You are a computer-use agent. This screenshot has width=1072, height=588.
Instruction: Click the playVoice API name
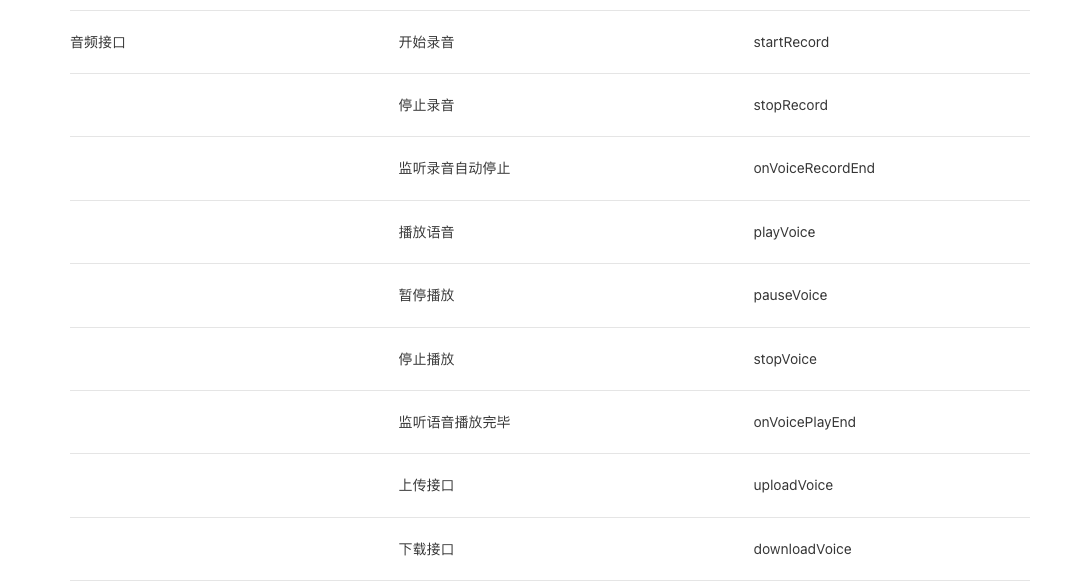784,232
